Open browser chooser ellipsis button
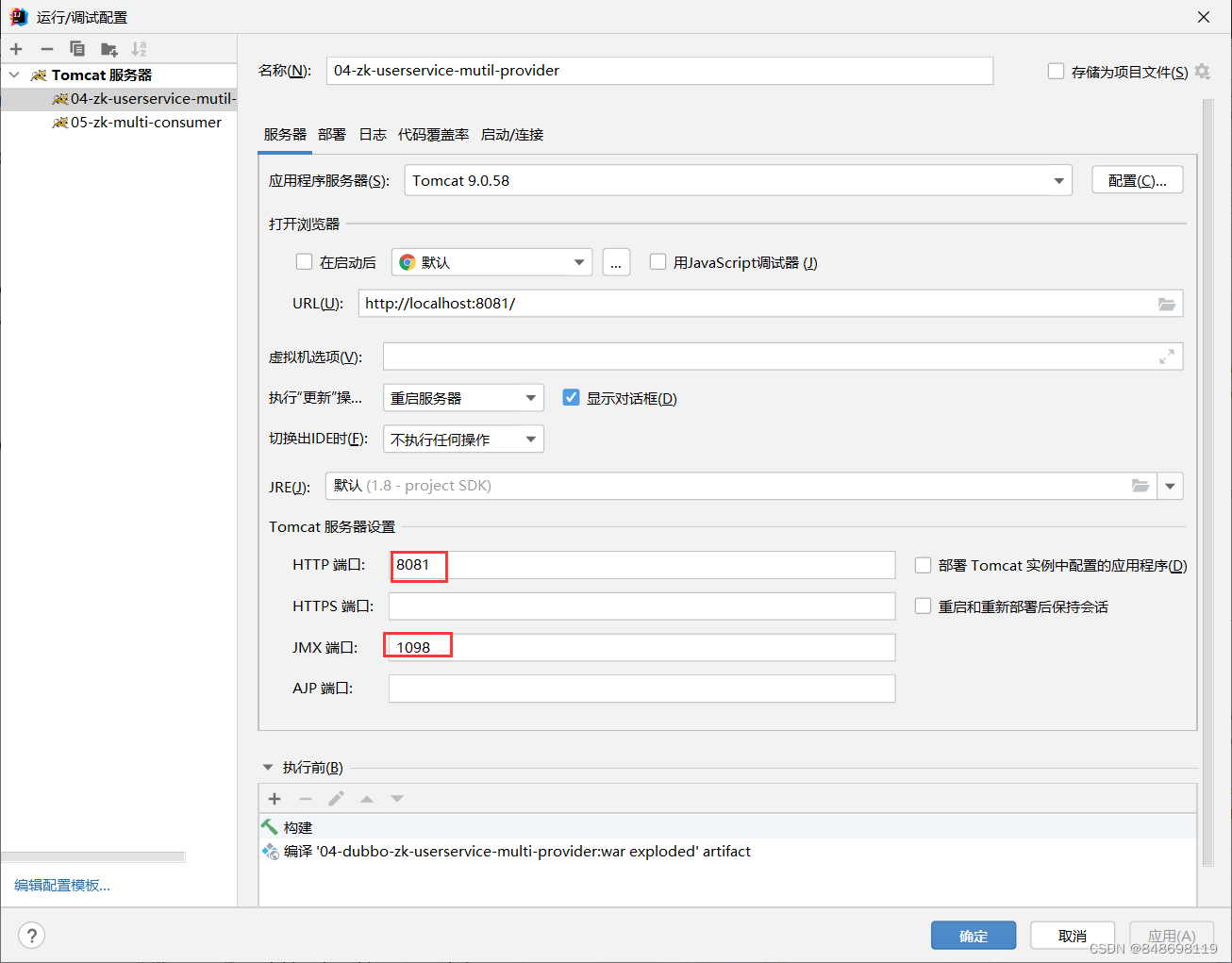This screenshot has height=963, width=1232. click(615, 262)
